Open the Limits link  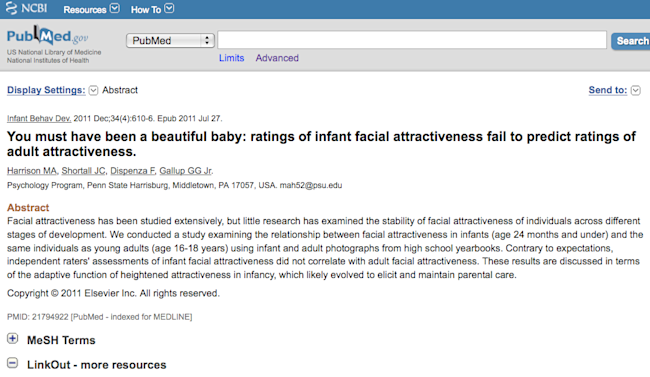[231, 58]
